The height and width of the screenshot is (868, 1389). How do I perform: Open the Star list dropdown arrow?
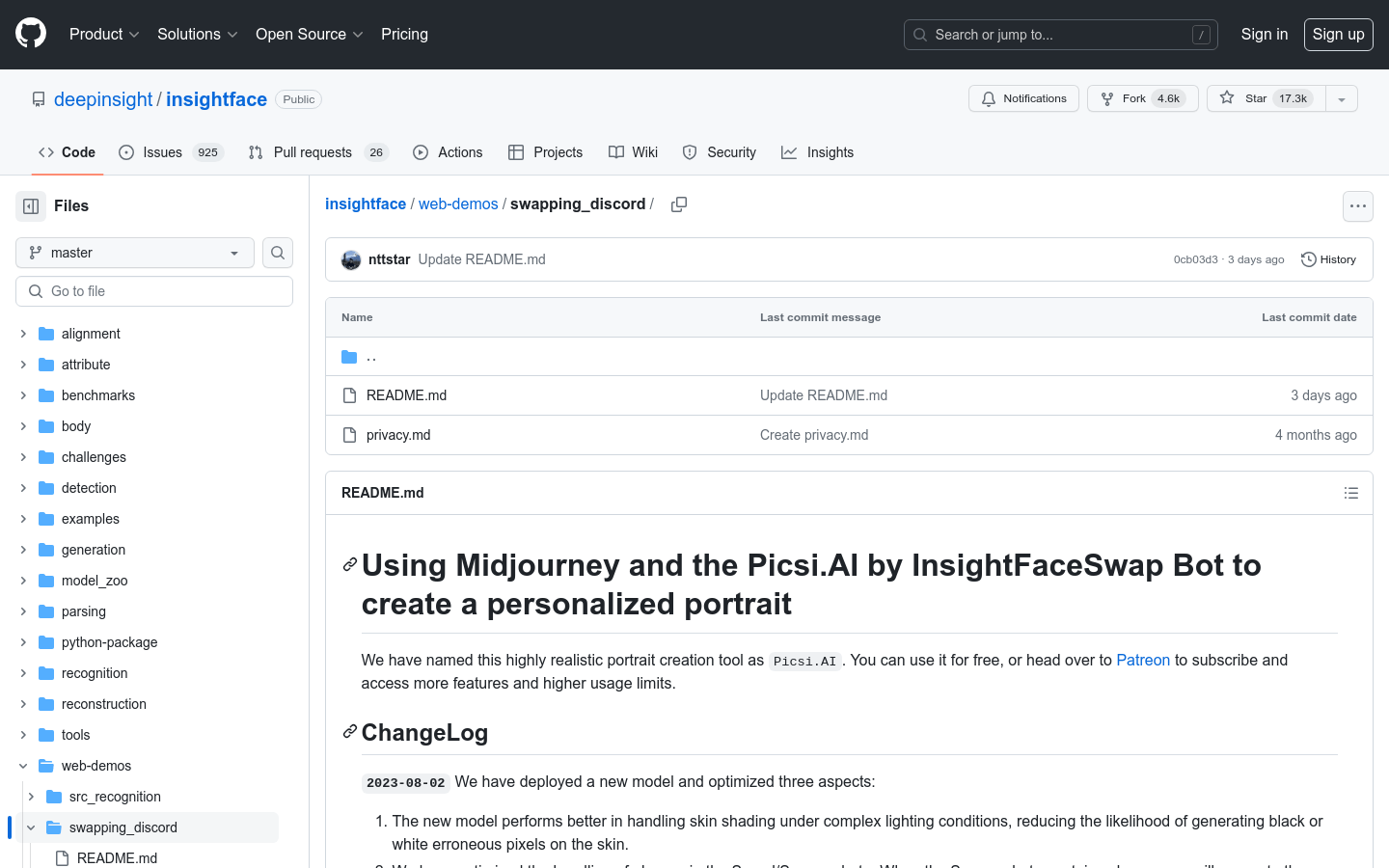(1341, 98)
